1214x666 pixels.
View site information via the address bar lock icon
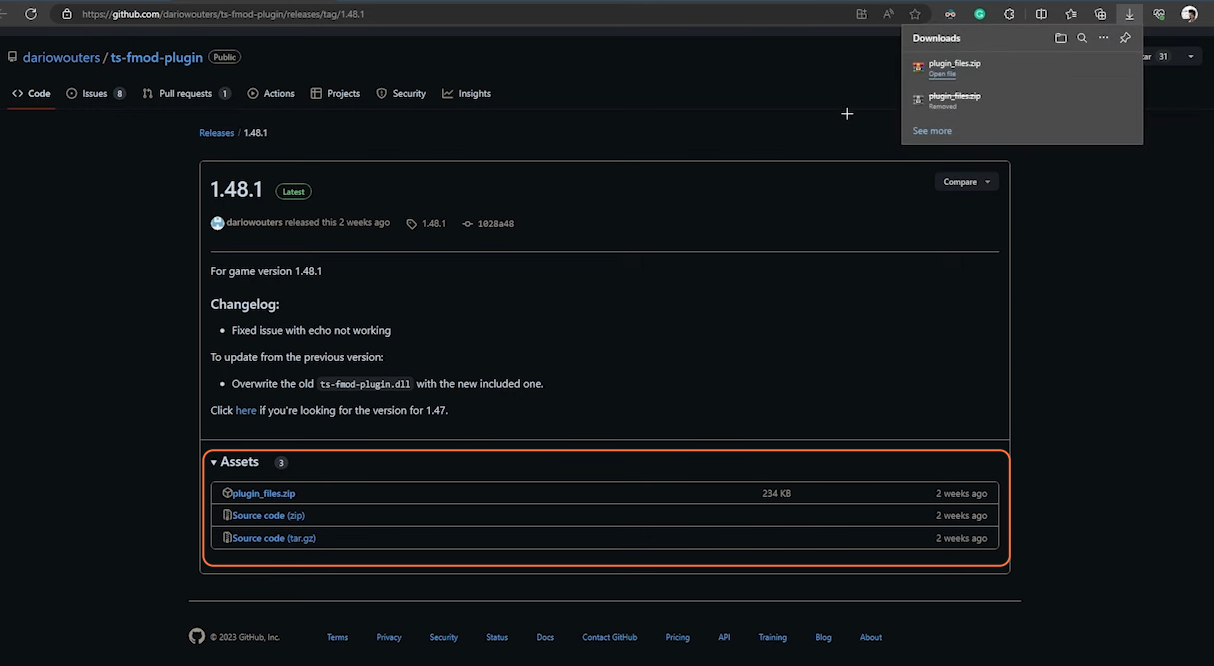tap(67, 14)
